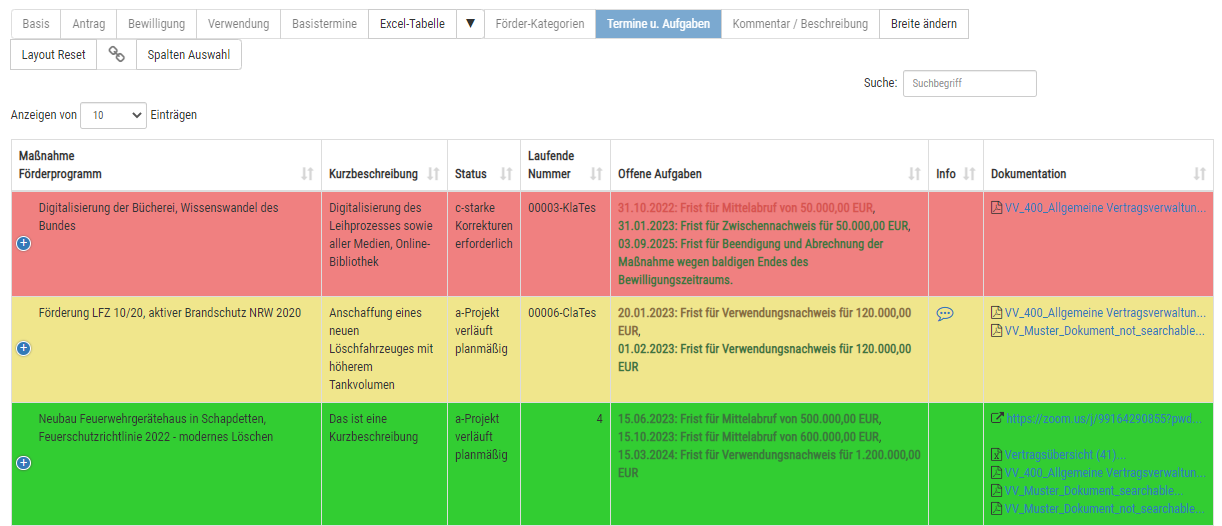Screen dimensions: 1222x526
Task: Open red row's VV_400_Allgemeine Vertragsverwaltun link
Action: click(1105, 208)
